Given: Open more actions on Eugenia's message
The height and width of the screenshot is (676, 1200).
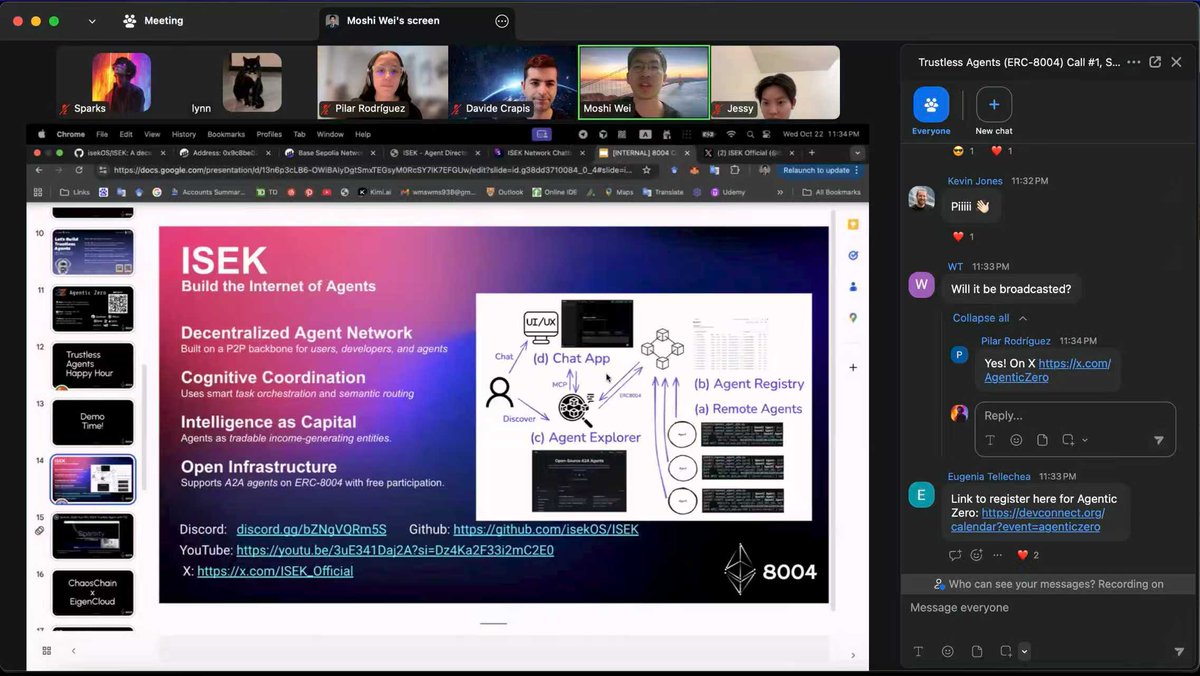Looking at the screenshot, I should (998, 555).
